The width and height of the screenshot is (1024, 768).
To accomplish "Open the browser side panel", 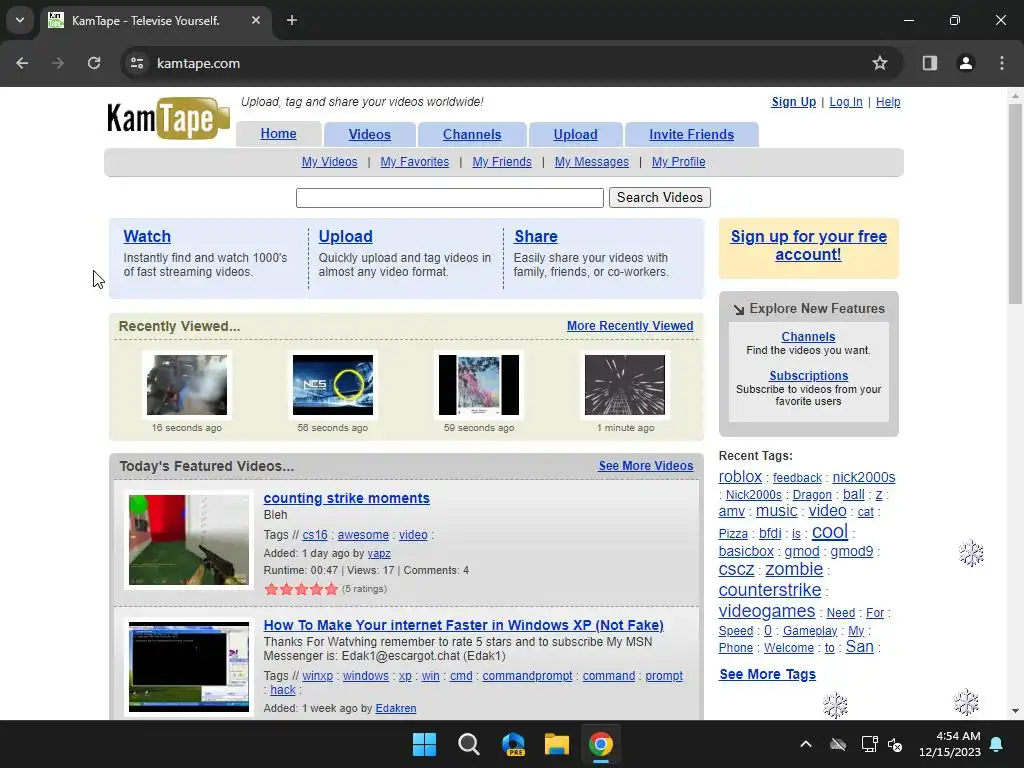I will click(x=929, y=63).
